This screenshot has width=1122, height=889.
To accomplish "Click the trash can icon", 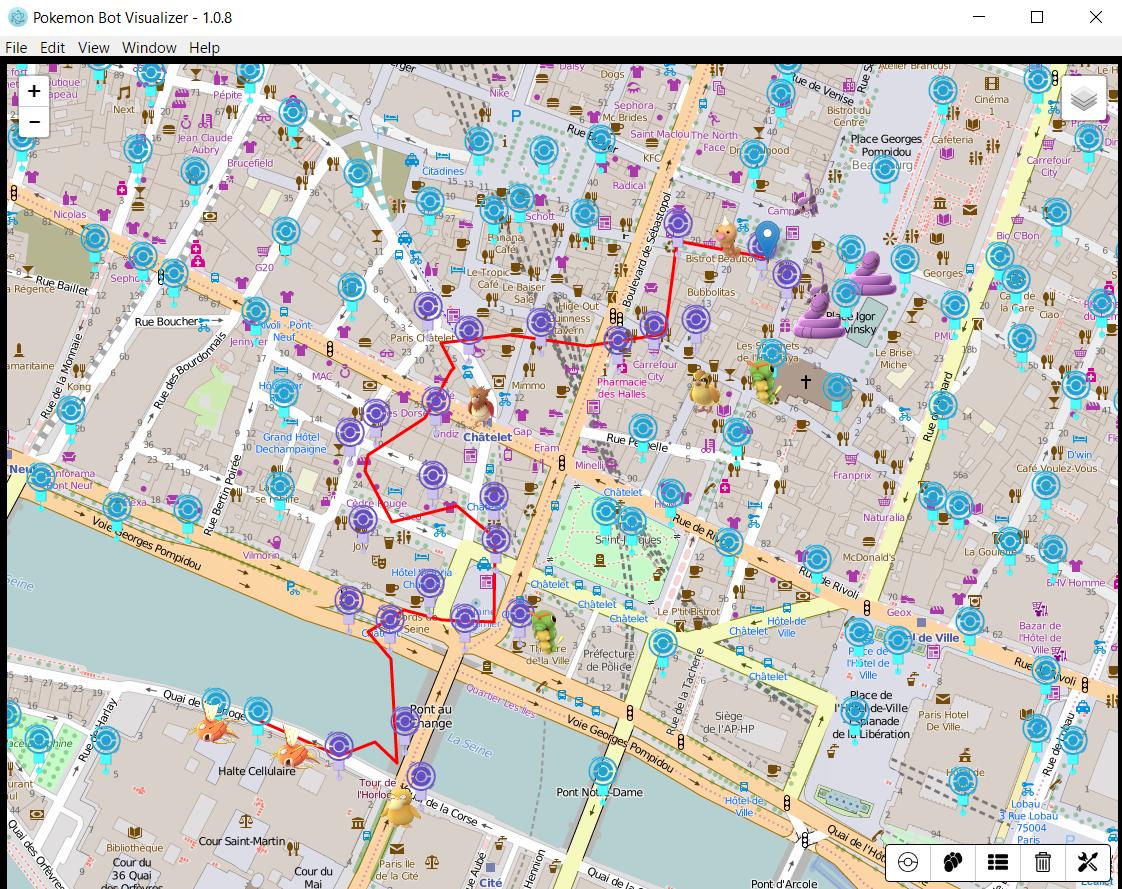I will 1043,862.
